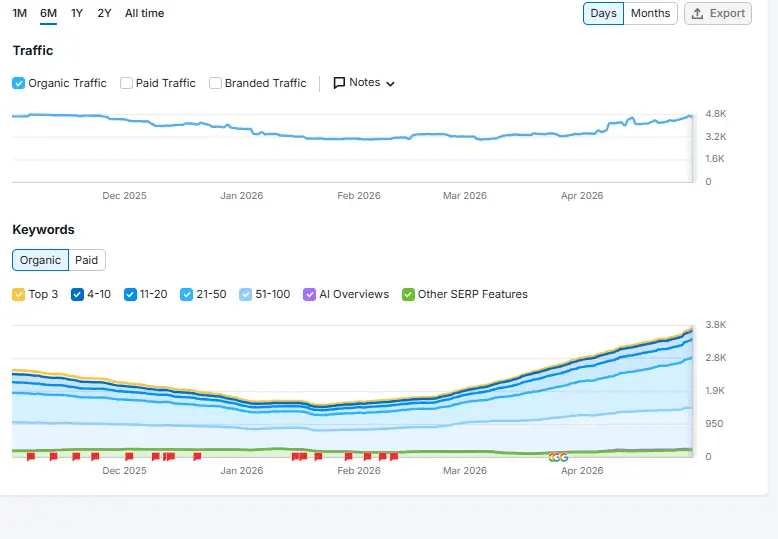
Task: Select the 2Y time range tab
Action: pyautogui.click(x=104, y=13)
